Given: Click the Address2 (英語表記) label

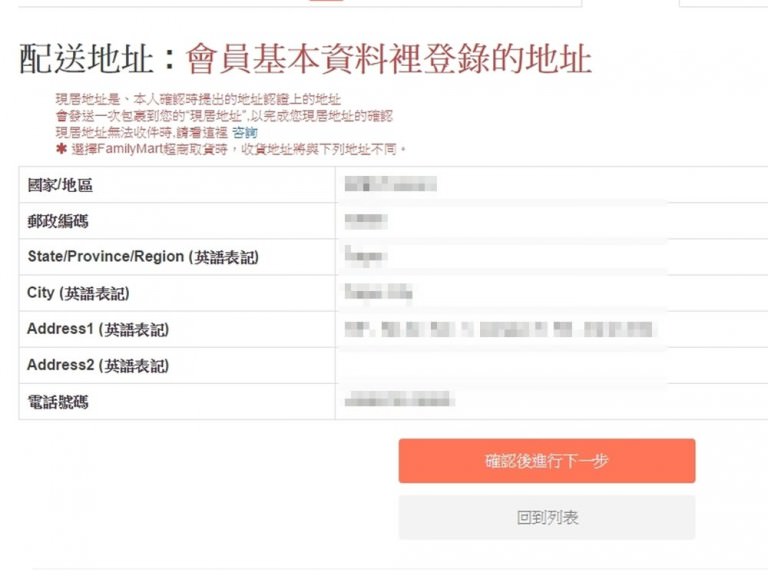Looking at the screenshot, I should 98,365.
